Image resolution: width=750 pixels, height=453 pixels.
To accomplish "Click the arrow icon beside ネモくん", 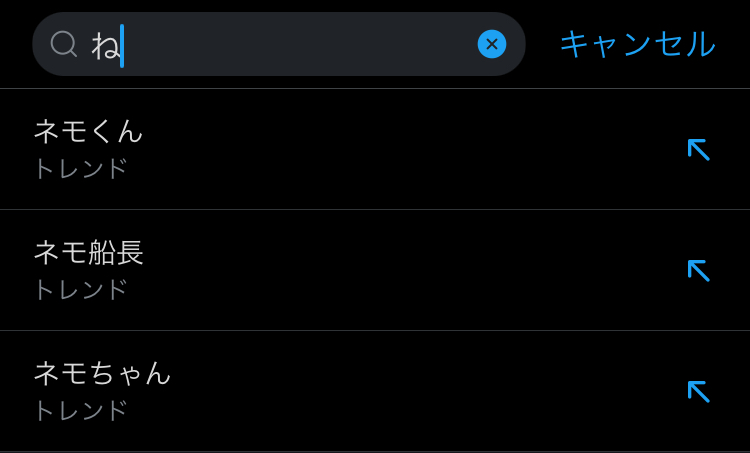I will 698,149.
